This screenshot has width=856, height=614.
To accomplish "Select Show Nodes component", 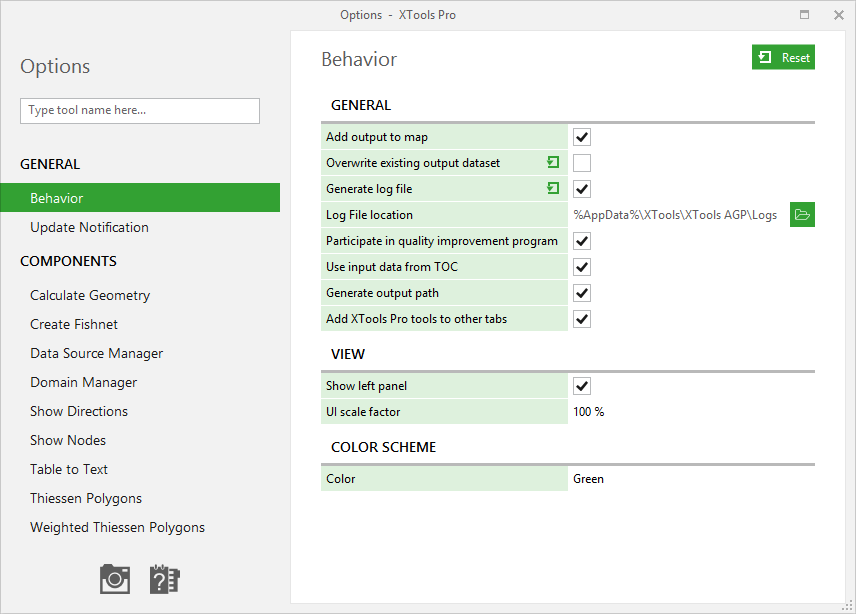I will pos(68,440).
